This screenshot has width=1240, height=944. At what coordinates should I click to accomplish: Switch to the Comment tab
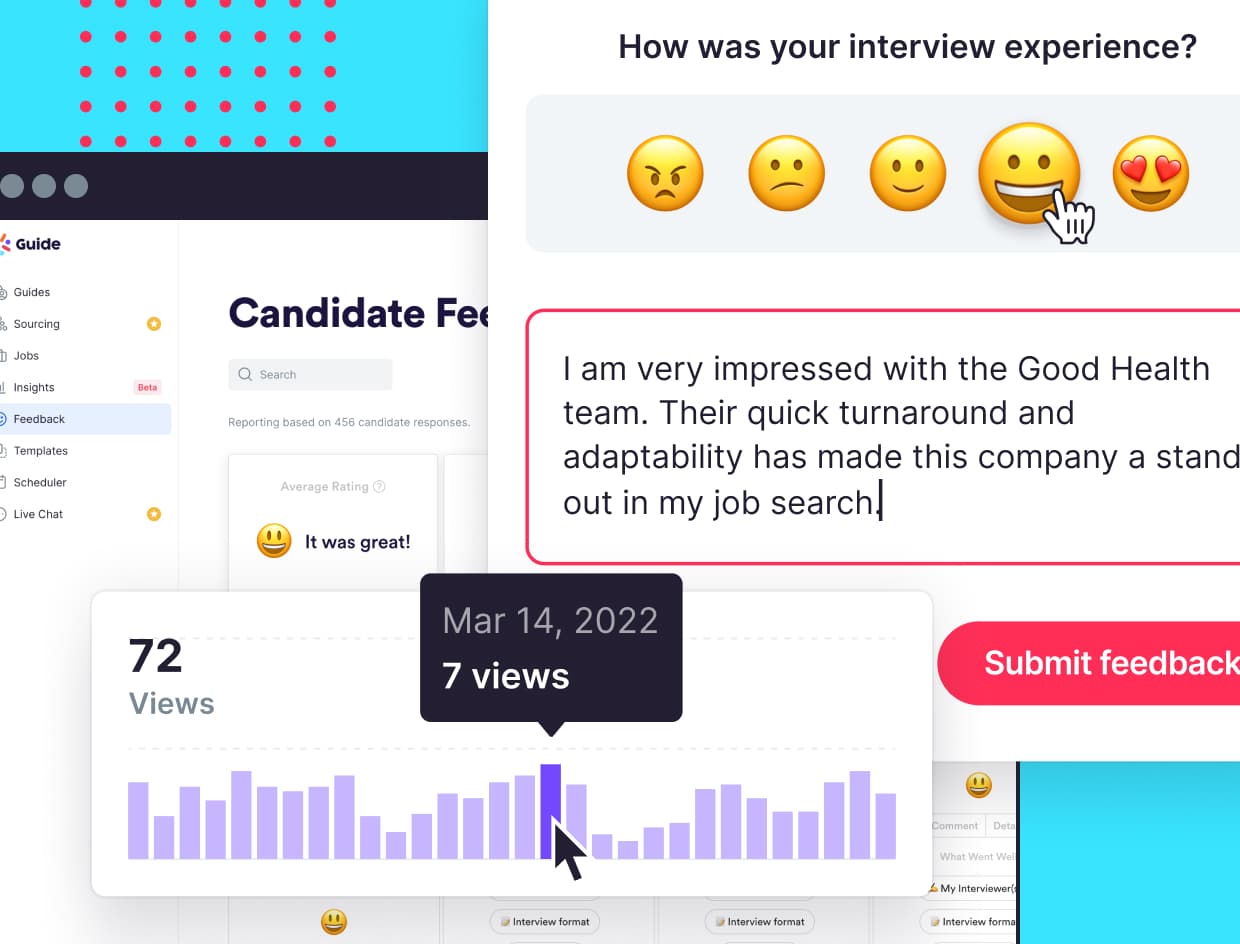pyautogui.click(x=955, y=826)
